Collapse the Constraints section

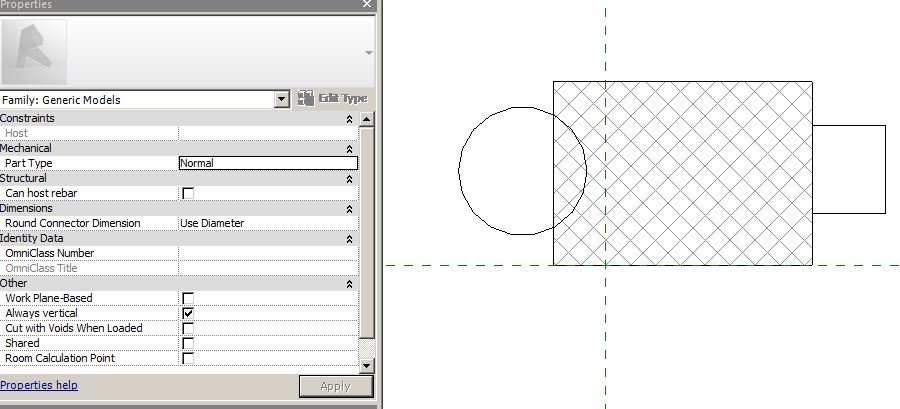pyautogui.click(x=349, y=119)
